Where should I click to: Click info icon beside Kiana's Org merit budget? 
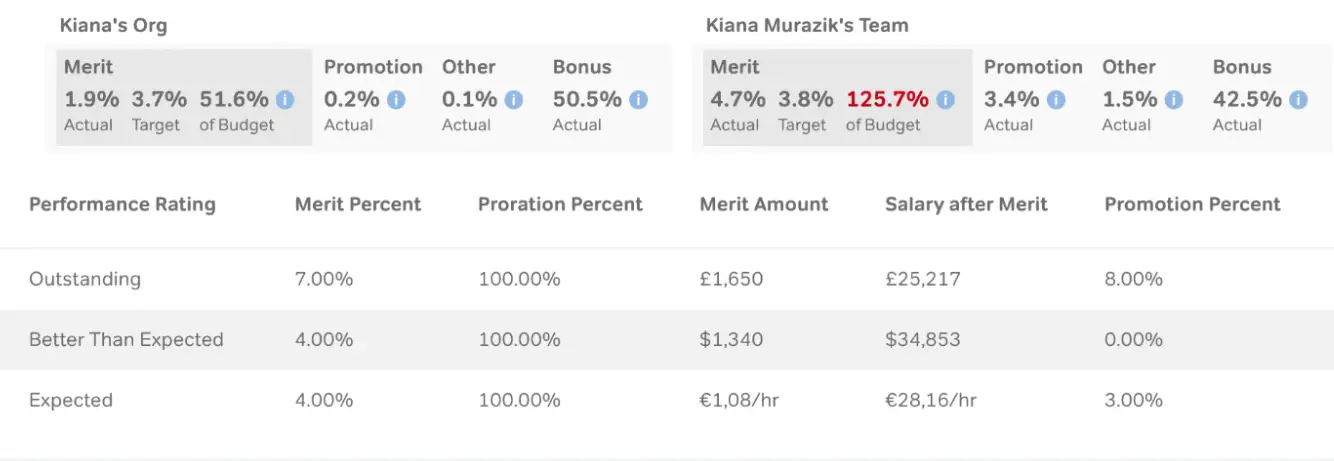click(x=285, y=100)
